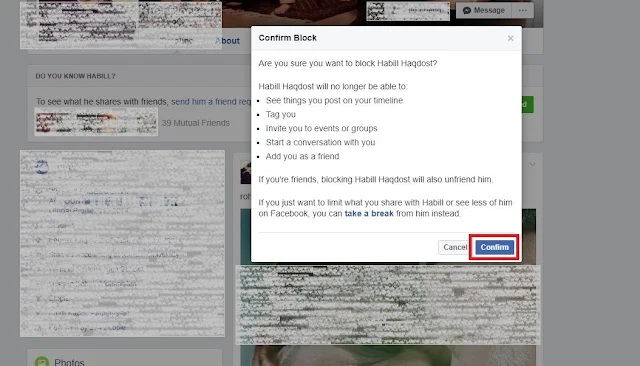The height and width of the screenshot is (366, 640).
Task: Close the Confirm Block dialog
Action: (510, 38)
